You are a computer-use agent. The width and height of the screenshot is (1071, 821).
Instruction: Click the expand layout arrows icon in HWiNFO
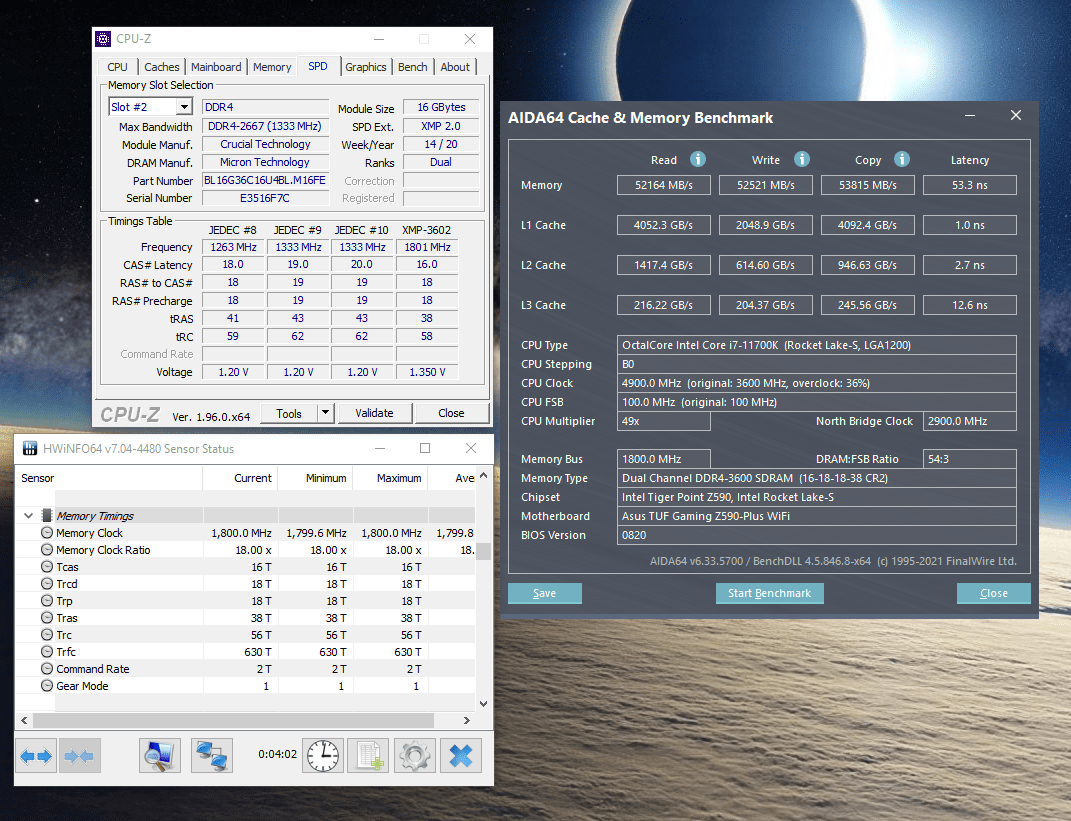click(x=36, y=756)
